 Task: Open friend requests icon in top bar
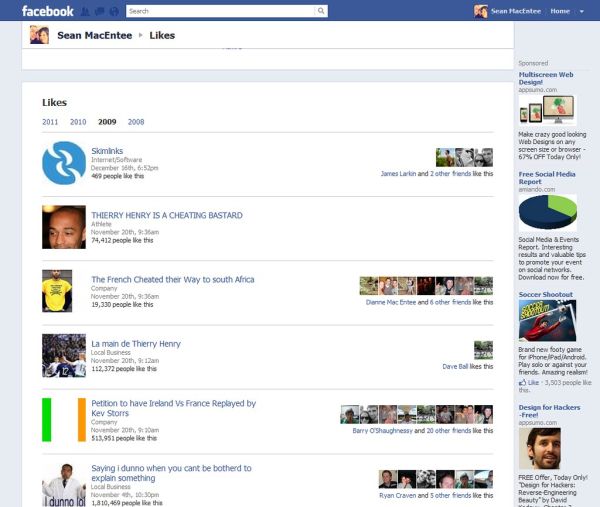pos(85,11)
